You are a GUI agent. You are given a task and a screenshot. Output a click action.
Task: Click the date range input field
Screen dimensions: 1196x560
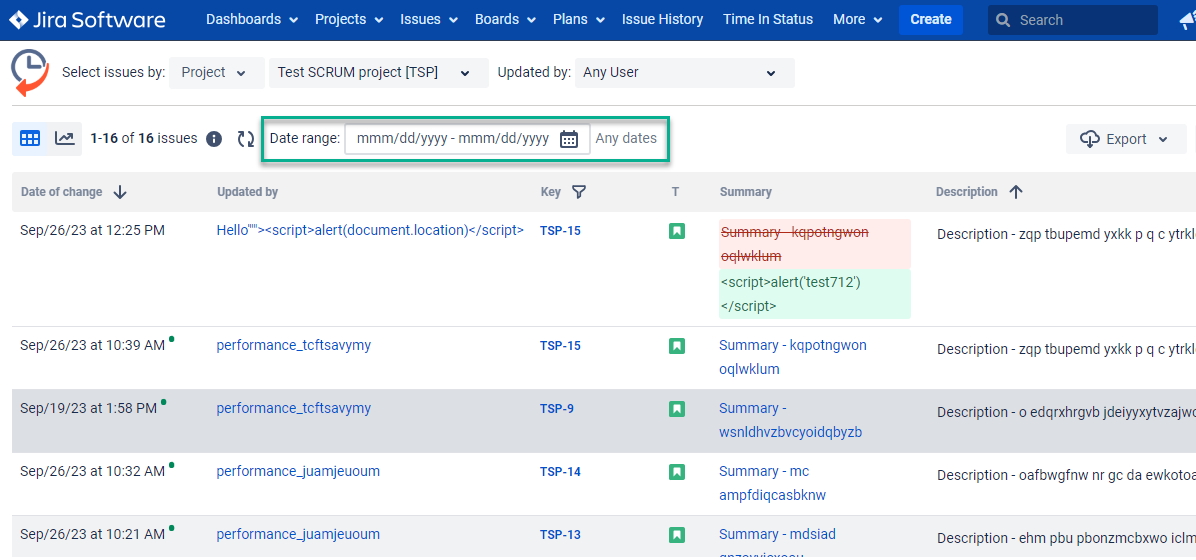(x=452, y=139)
